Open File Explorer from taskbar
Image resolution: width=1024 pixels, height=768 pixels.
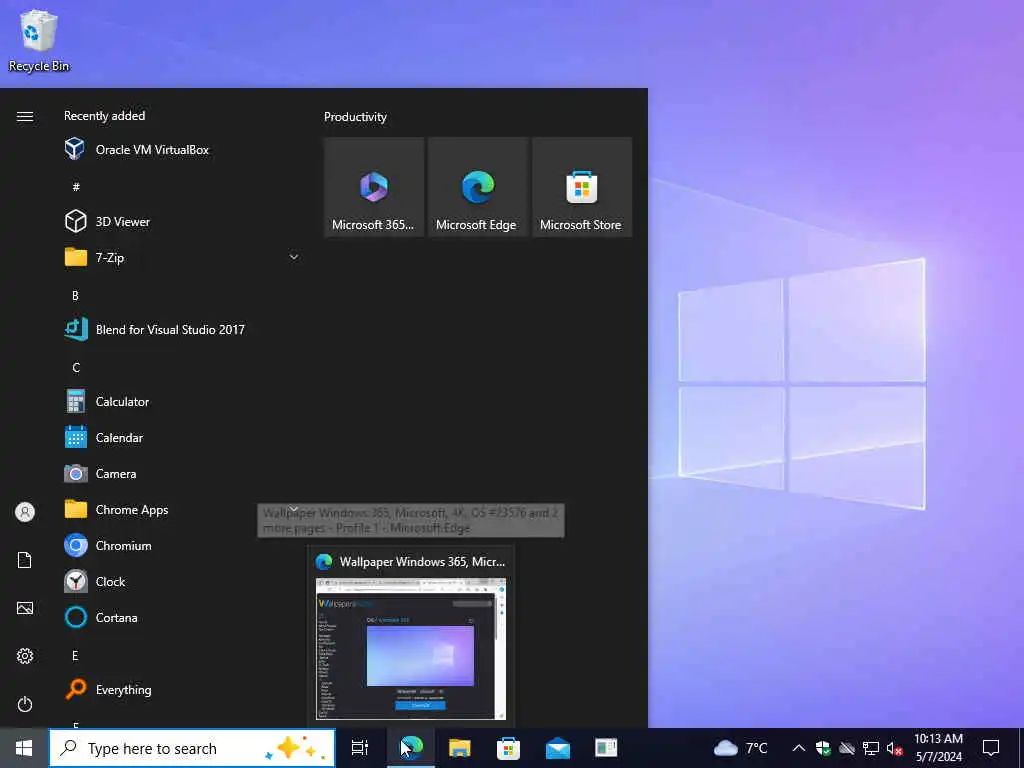(460, 748)
